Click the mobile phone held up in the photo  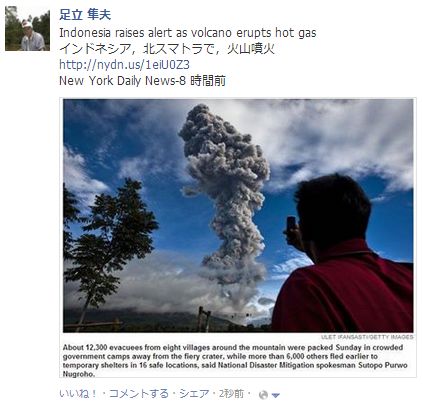click(x=292, y=227)
